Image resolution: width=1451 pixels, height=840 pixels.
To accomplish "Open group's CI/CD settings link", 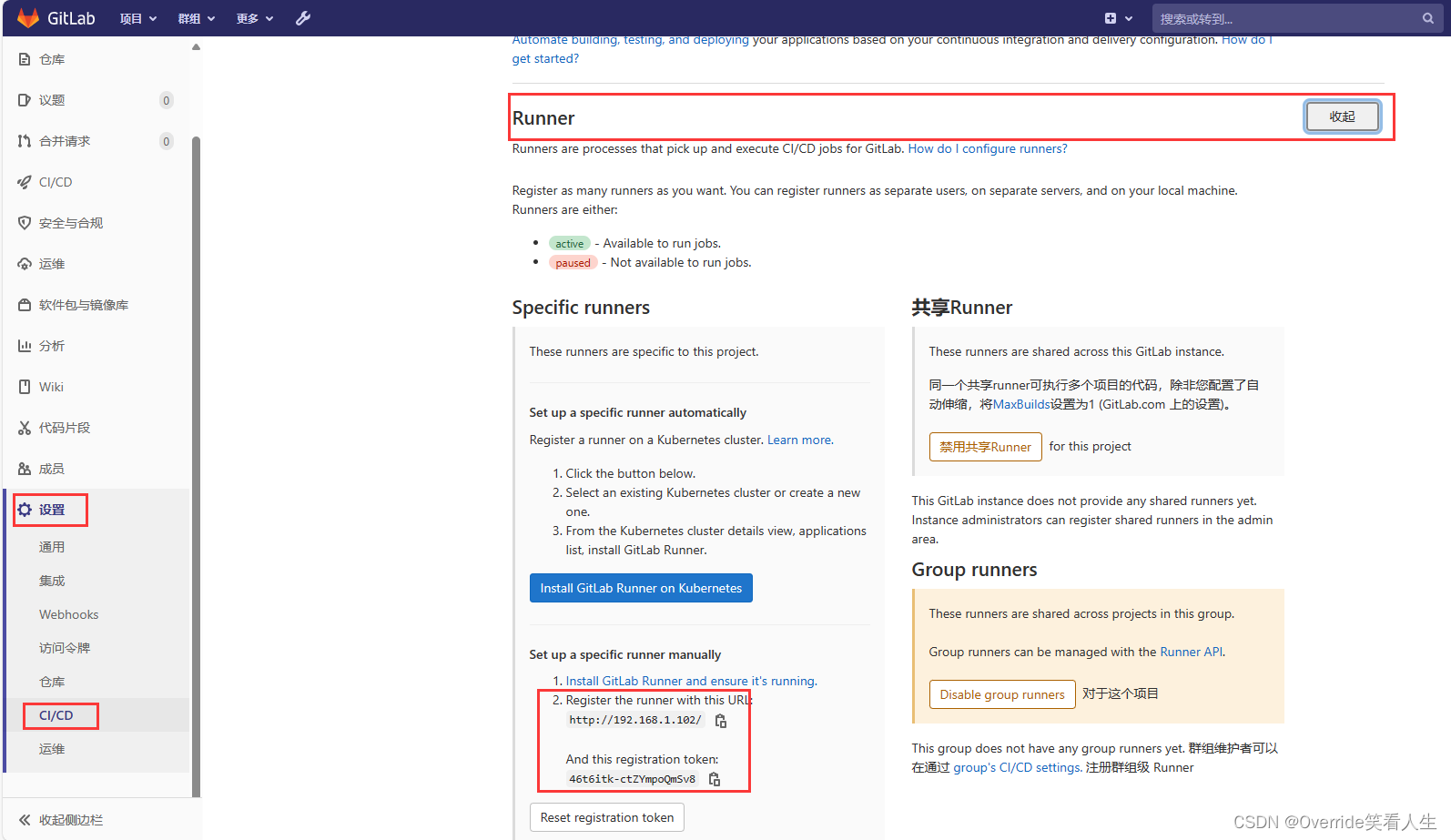I will (x=1017, y=767).
